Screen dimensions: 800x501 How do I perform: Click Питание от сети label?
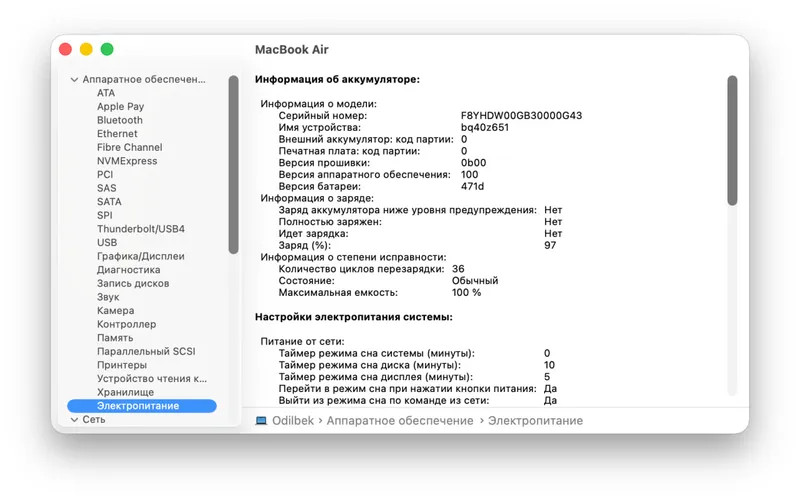pos(303,341)
